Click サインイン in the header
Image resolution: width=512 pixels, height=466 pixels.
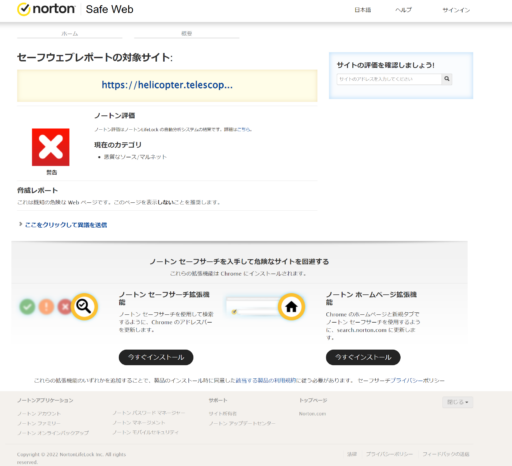pyautogui.click(x=456, y=10)
